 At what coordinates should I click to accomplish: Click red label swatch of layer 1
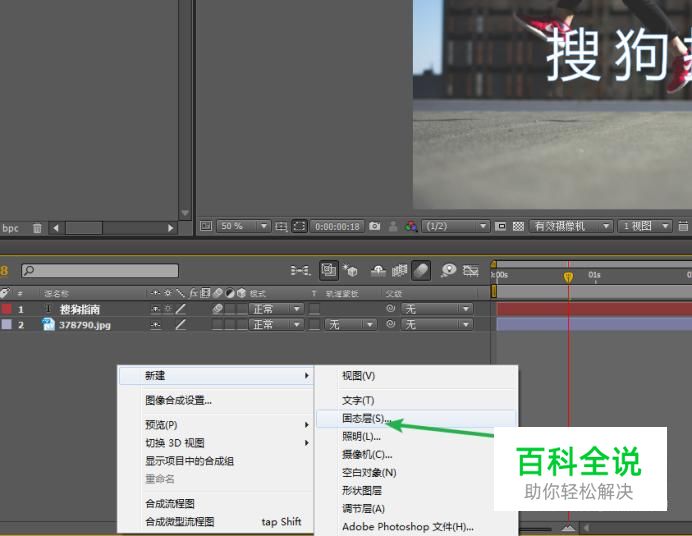coord(7,309)
